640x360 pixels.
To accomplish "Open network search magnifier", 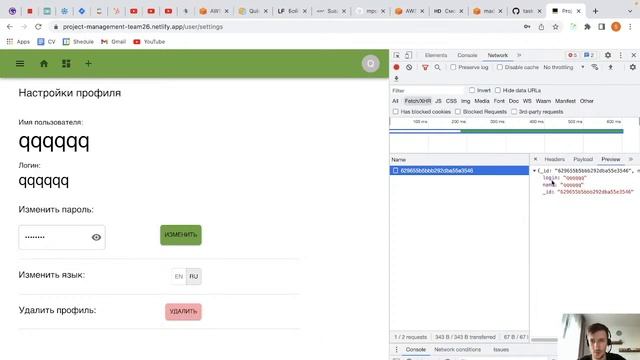I will click(x=438, y=67).
